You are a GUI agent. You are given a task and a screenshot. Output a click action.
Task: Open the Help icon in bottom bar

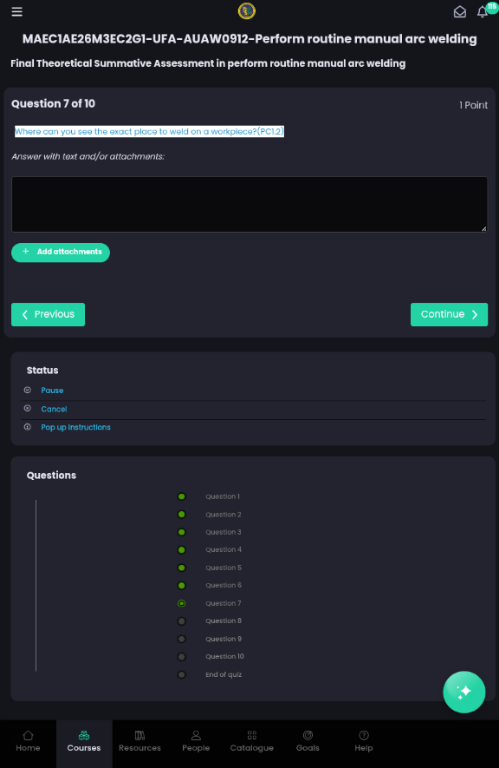[x=363, y=741]
